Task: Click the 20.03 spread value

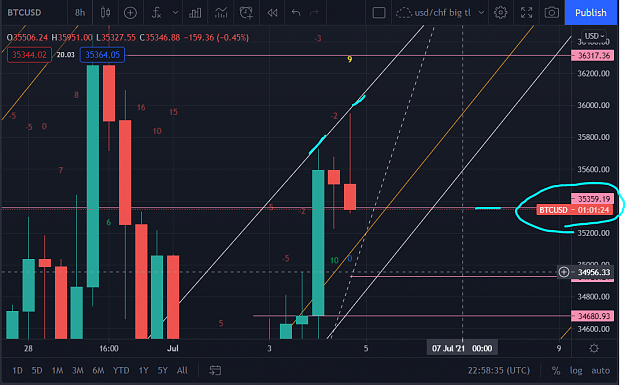Action: [x=65, y=55]
